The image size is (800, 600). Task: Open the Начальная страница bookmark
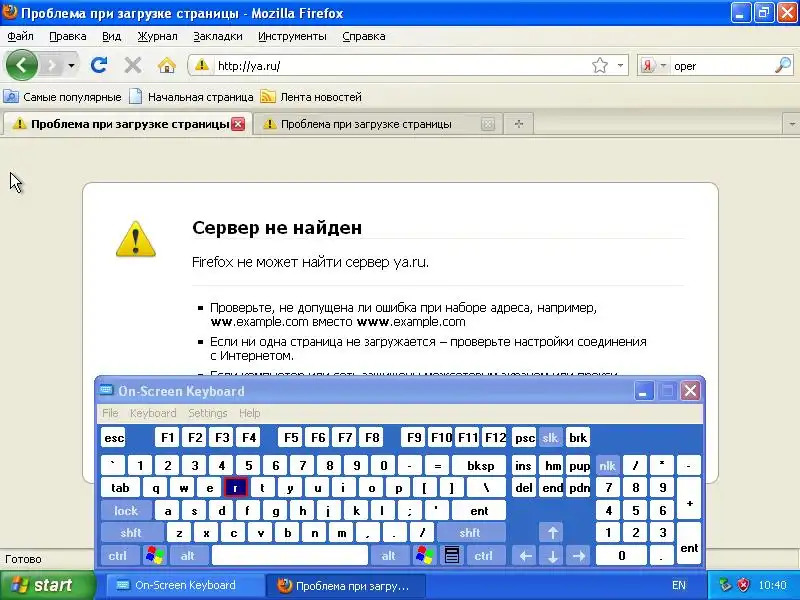[x=191, y=97]
